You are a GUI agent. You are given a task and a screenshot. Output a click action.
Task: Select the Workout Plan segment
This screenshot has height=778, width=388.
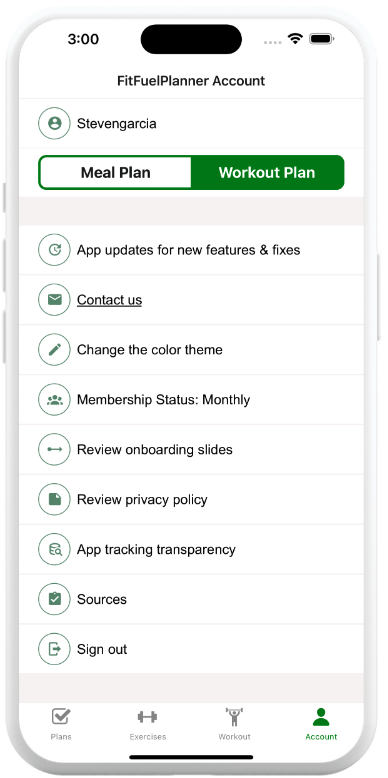click(x=267, y=173)
